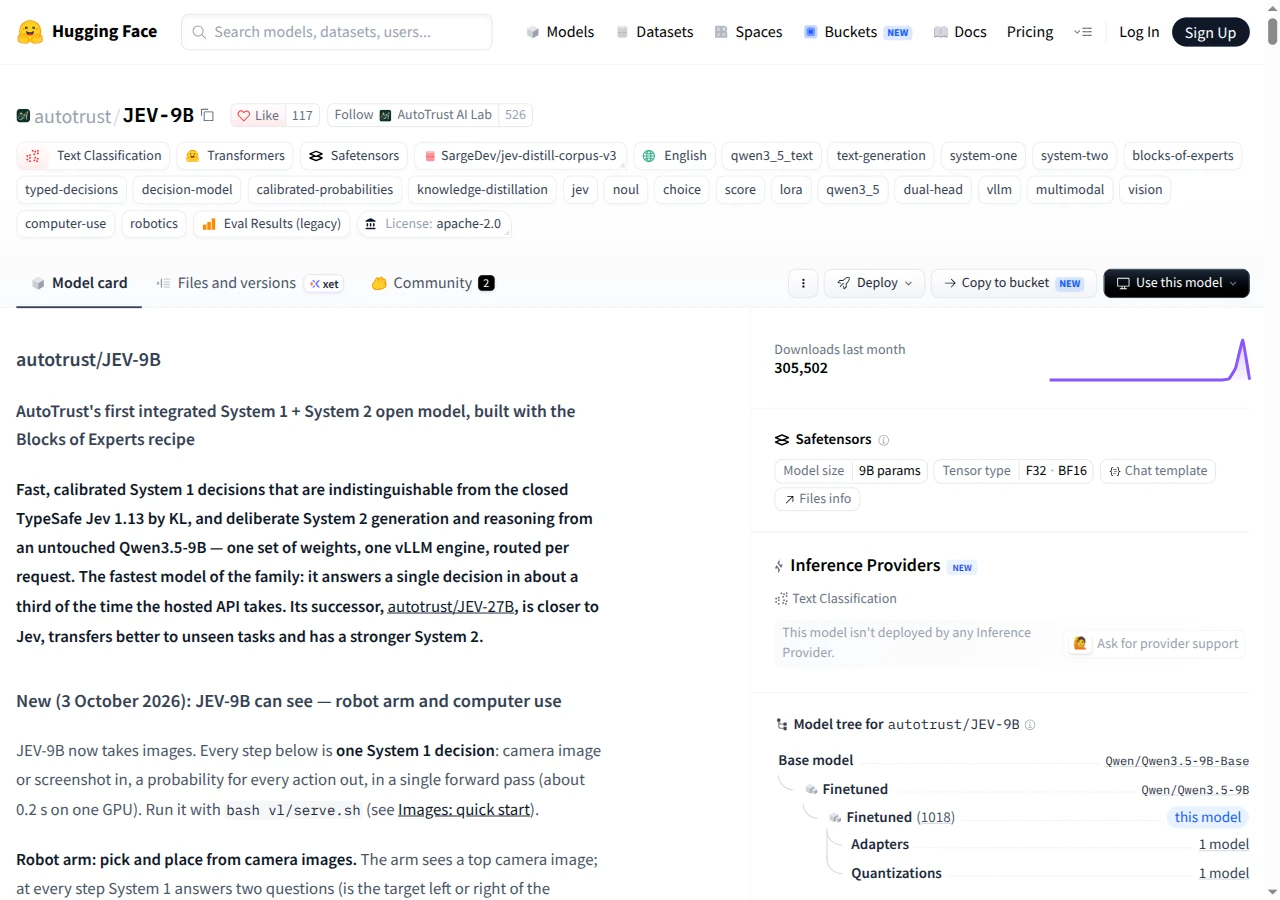The image size is (1280, 900).
Task: Open Docs in top navigation
Action: click(x=959, y=32)
